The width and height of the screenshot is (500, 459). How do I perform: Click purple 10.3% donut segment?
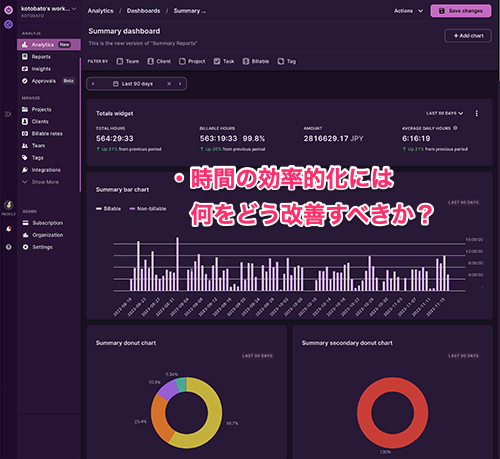[167, 390]
